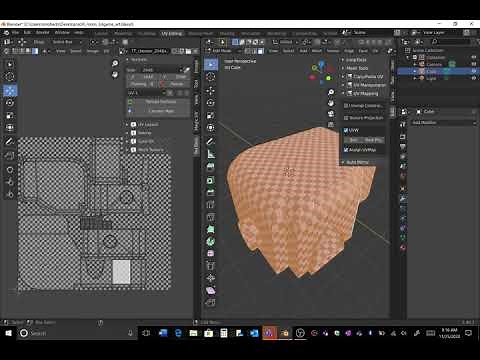The image size is (480, 360).
Task: Expand the Copy/Paste UV panel
Action: coord(364,76)
